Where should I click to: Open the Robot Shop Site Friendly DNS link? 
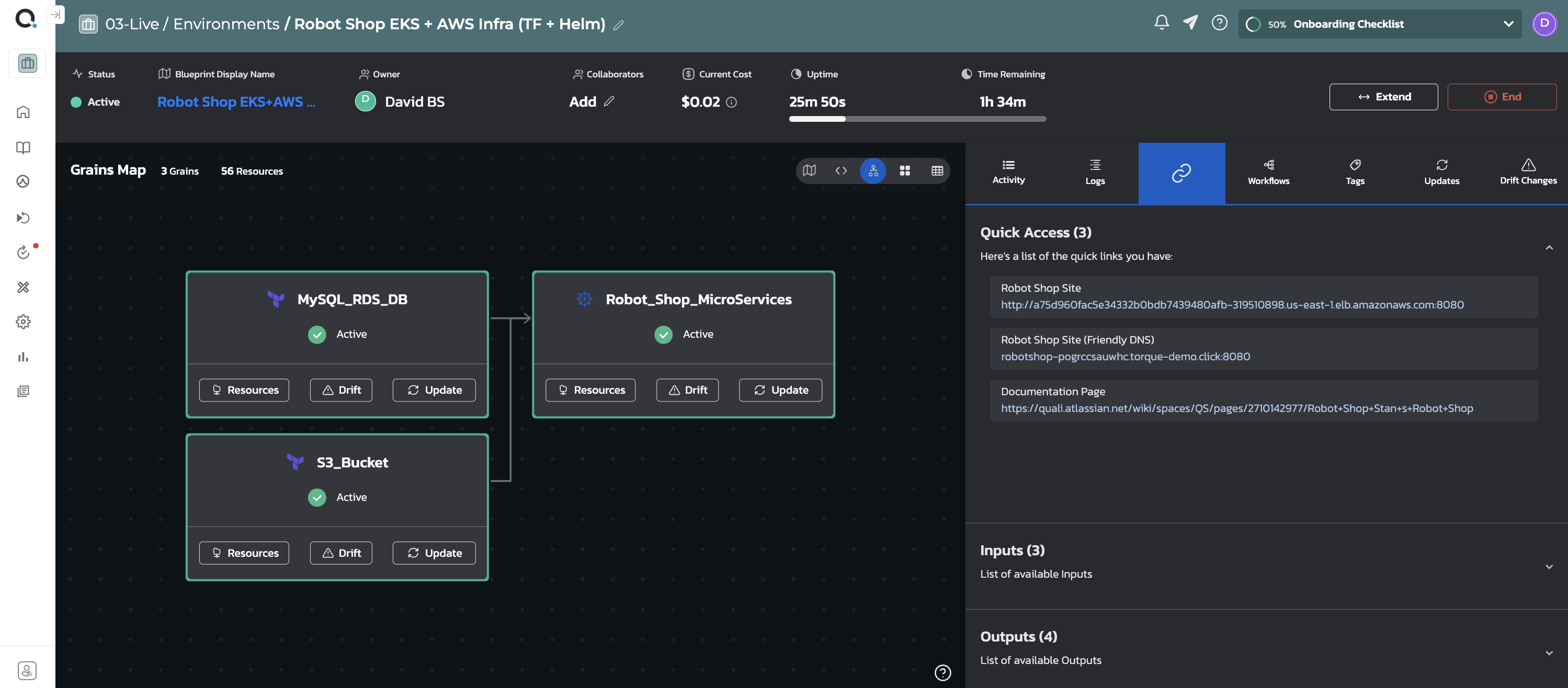point(1125,357)
